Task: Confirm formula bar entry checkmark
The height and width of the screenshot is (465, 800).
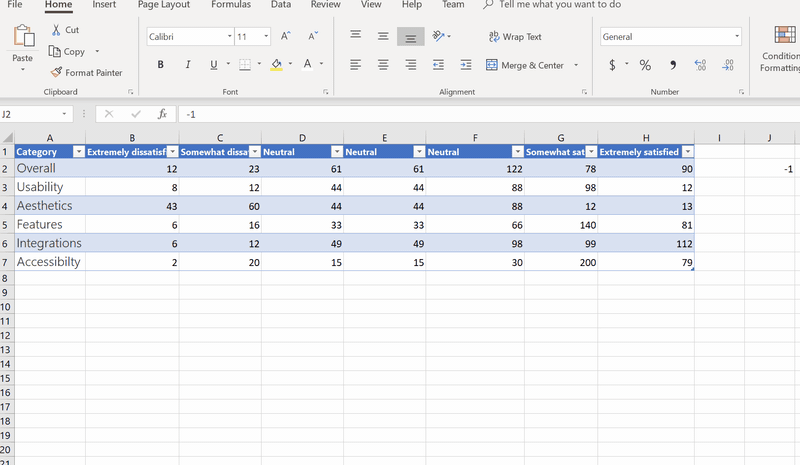Action: [x=136, y=114]
